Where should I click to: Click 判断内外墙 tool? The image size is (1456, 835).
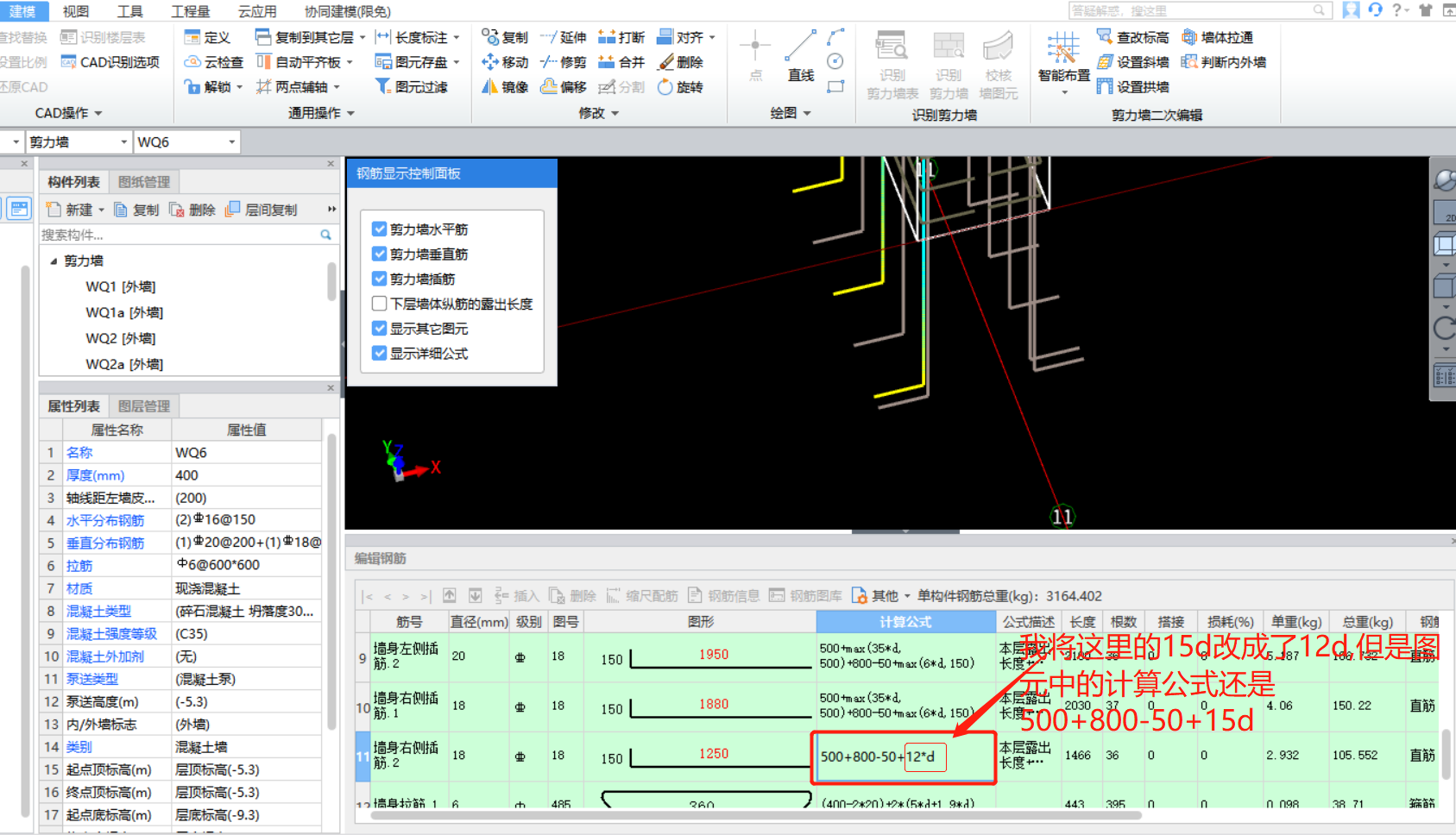[1224, 62]
